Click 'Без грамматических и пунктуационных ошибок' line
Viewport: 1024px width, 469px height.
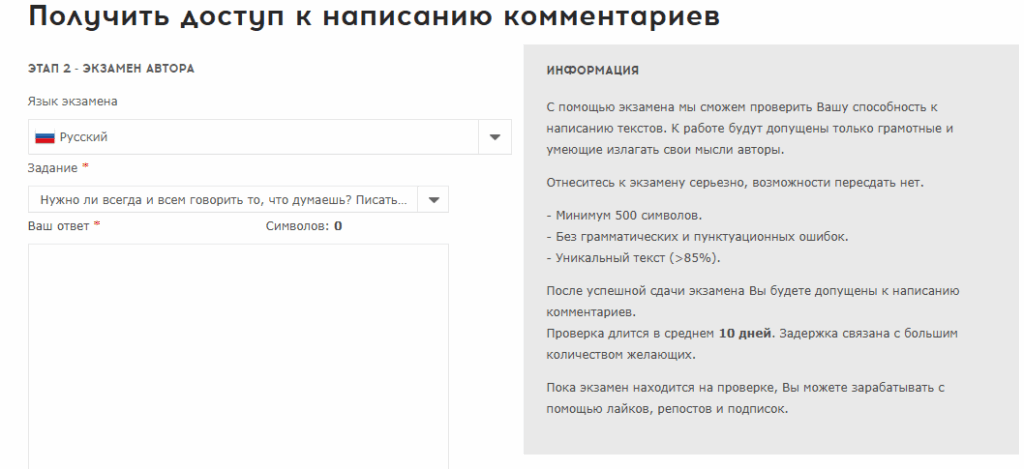[697, 237]
